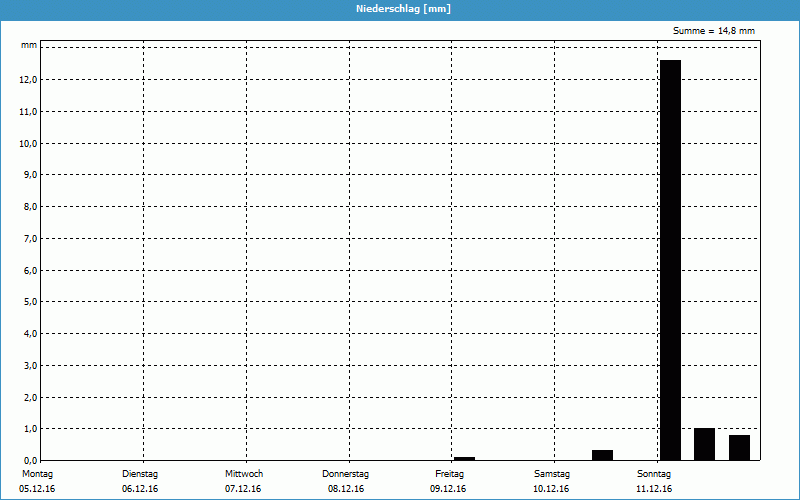This screenshot has height=500, width=800.
Task: Click the 12,0 value on y-axis
Action: click(x=28, y=80)
